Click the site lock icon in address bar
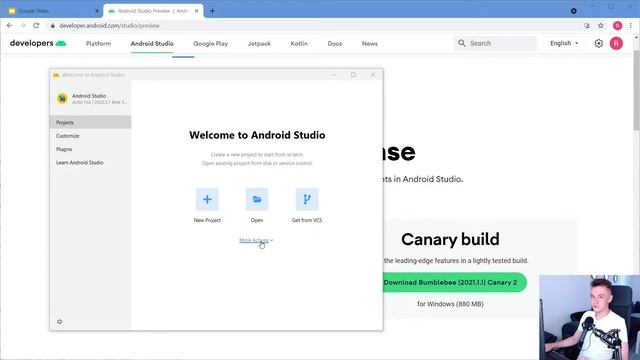The image size is (640, 360). click(53, 26)
